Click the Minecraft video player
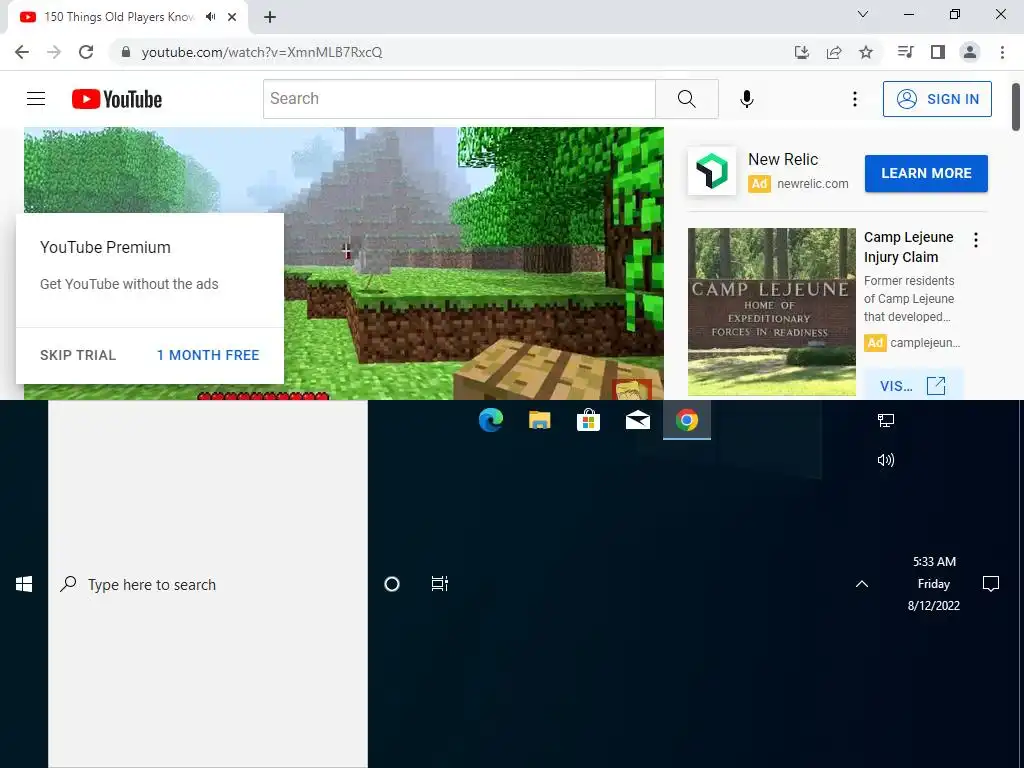The image size is (1024, 768). tap(474, 263)
